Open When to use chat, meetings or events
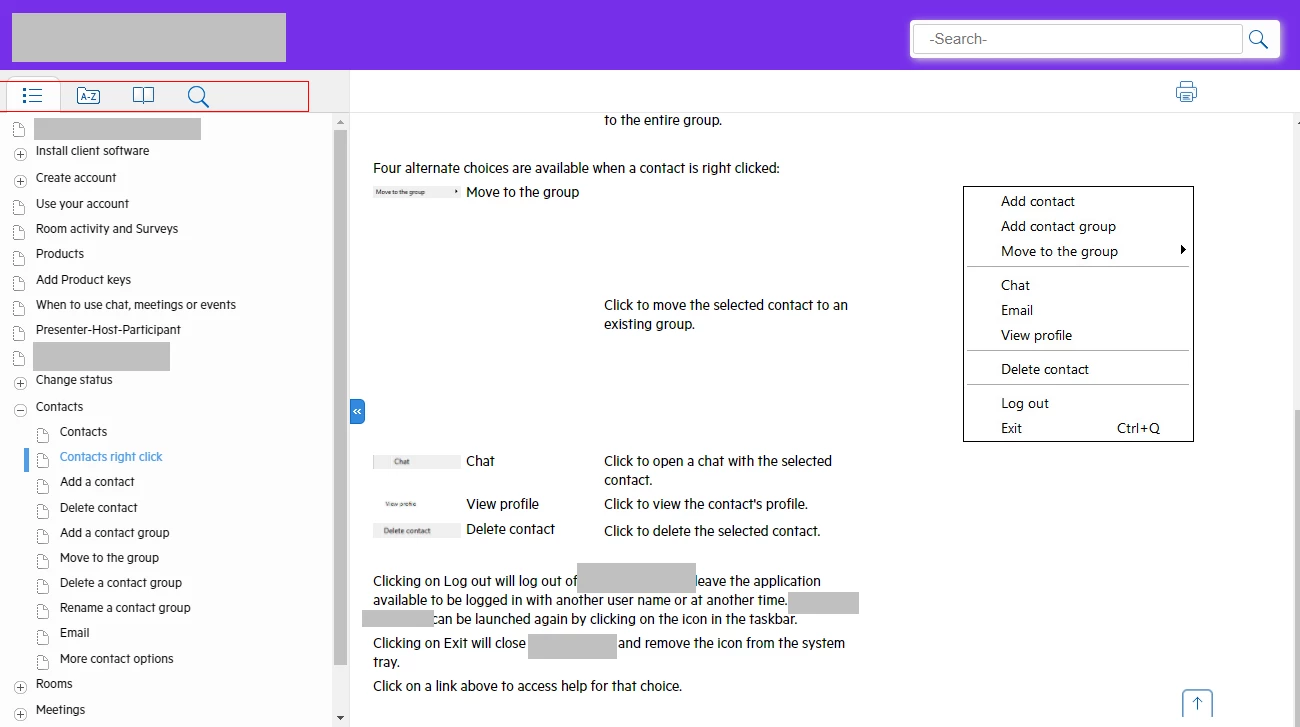 click(x=136, y=305)
